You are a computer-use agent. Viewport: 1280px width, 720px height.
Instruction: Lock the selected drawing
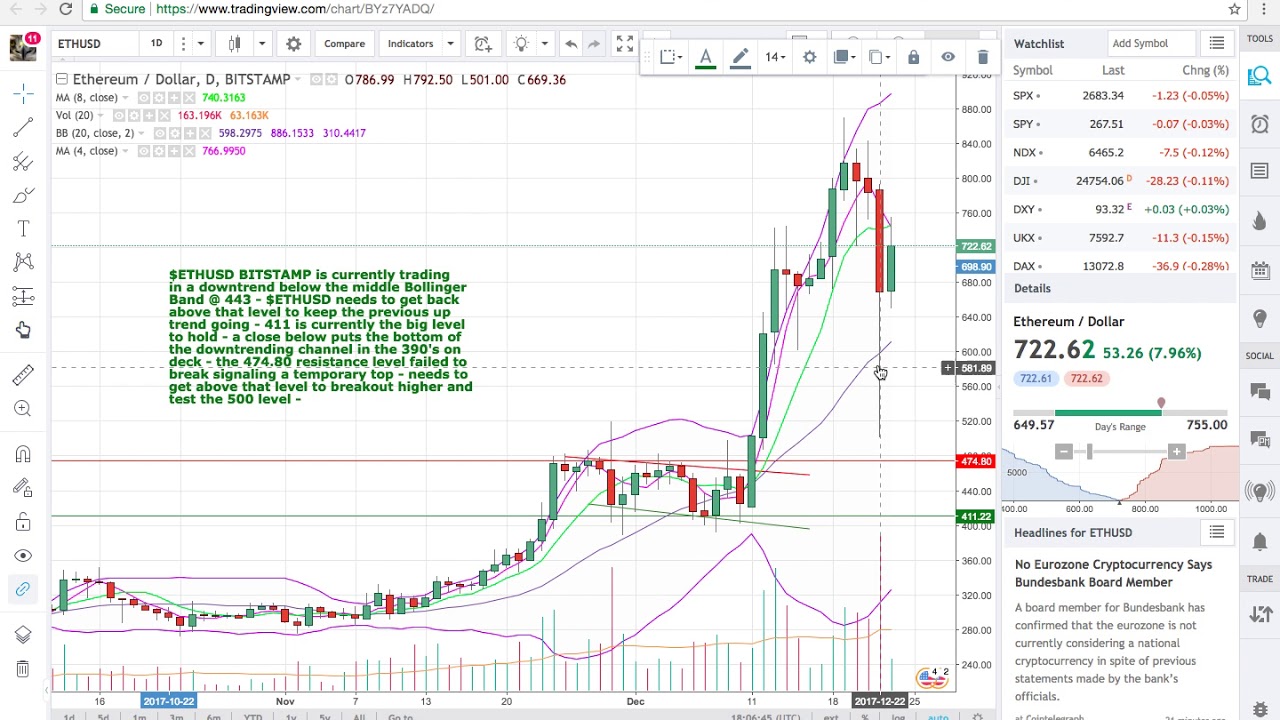(x=913, y=57)
